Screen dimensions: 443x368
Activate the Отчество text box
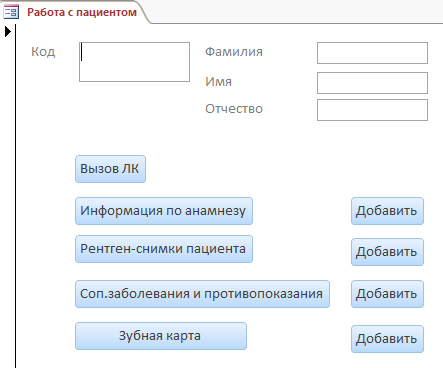pos(372,110)
